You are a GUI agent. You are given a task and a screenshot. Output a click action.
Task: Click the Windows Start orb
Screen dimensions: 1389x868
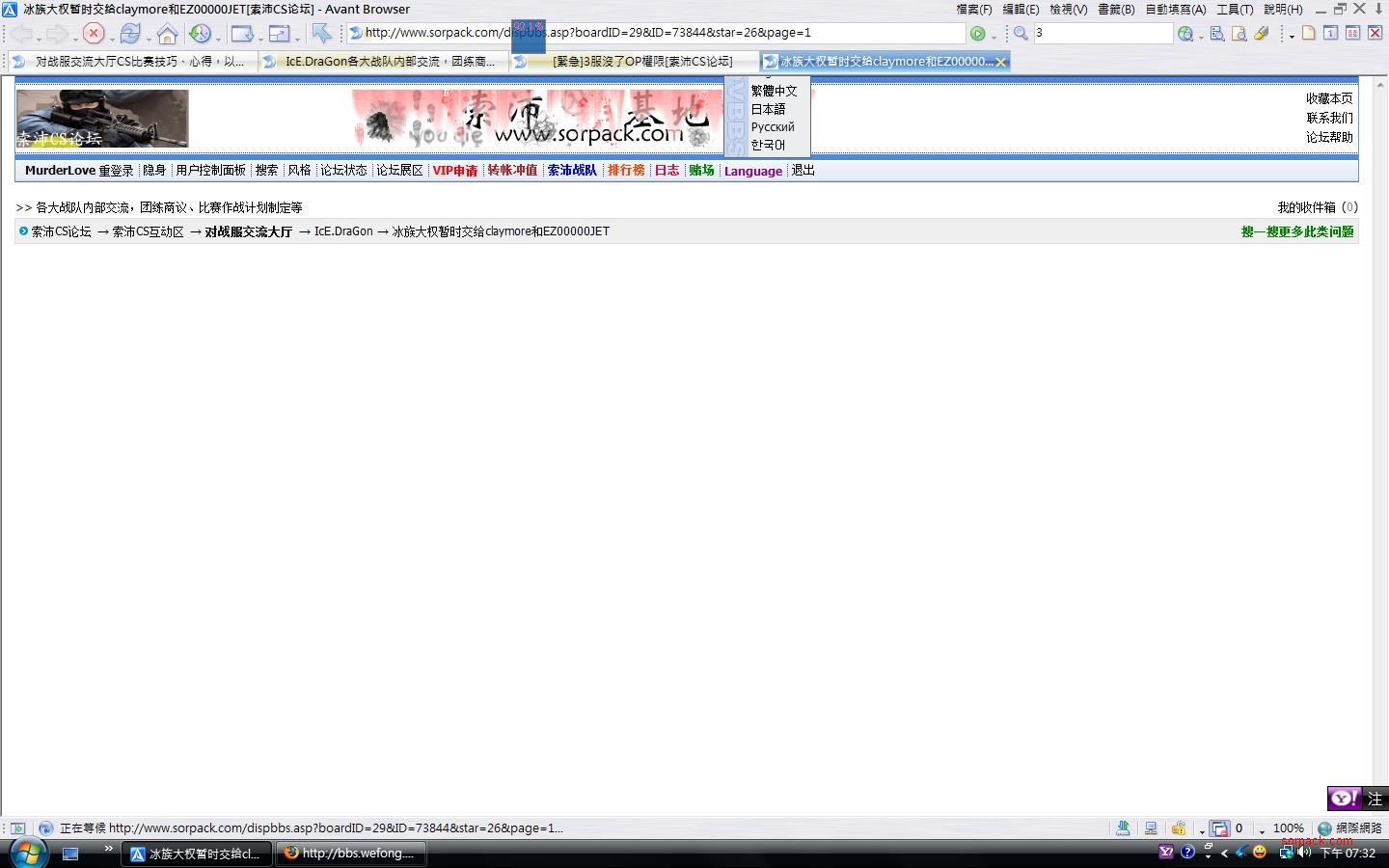[x=27, y=853]
